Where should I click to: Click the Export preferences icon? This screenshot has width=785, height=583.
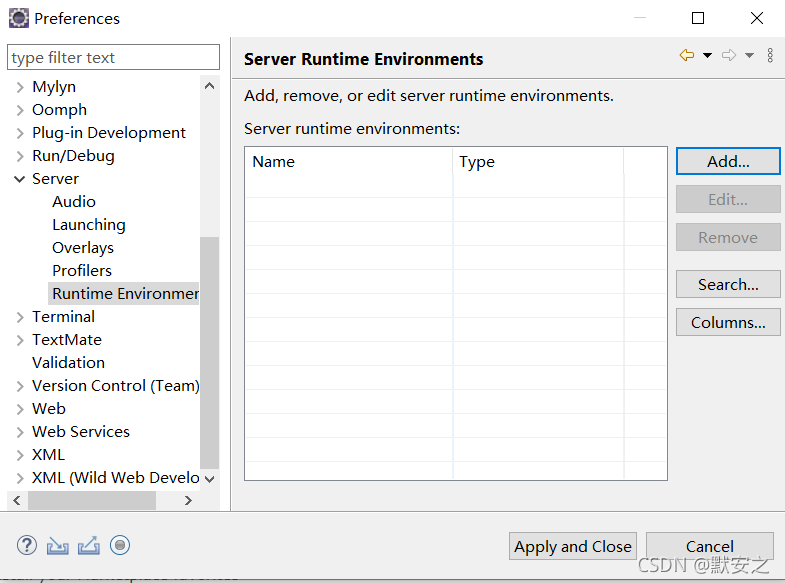(89, 545)
